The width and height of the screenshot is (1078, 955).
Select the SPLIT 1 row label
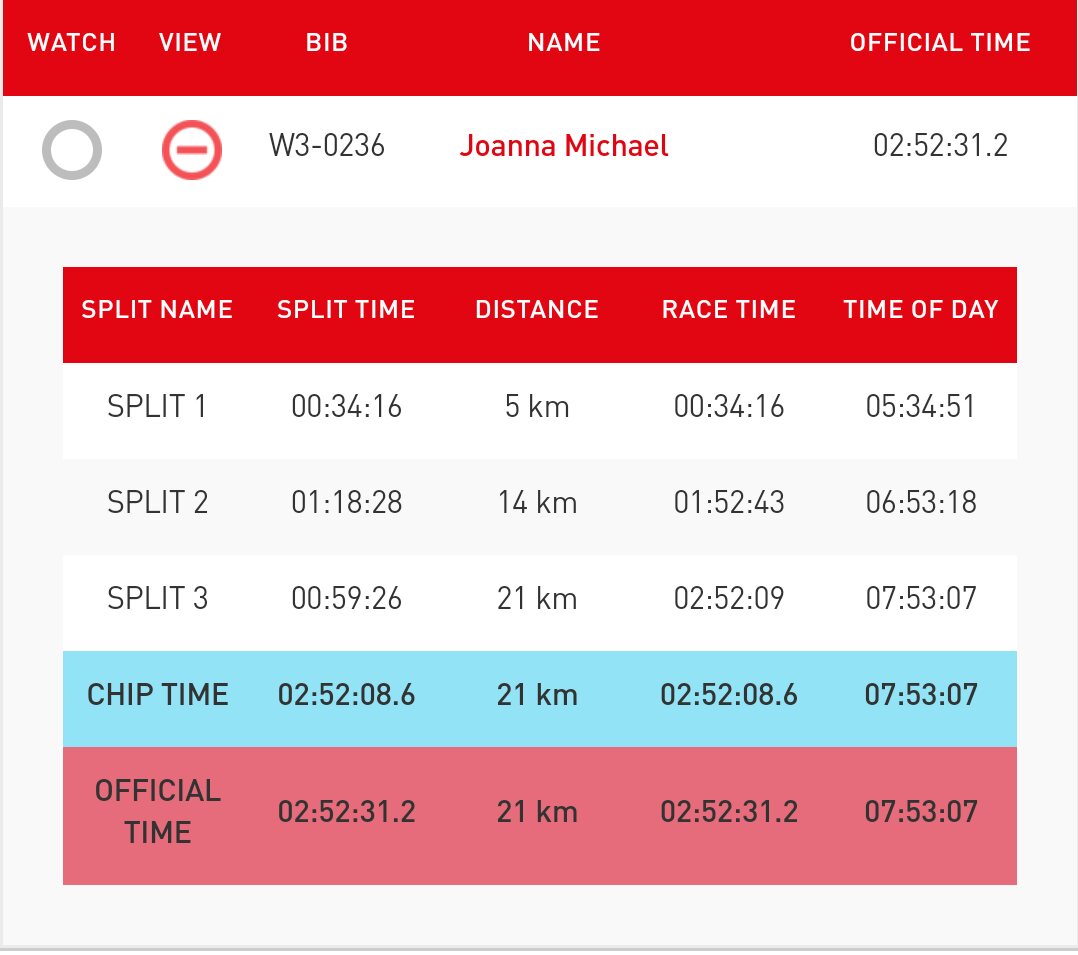157,406
